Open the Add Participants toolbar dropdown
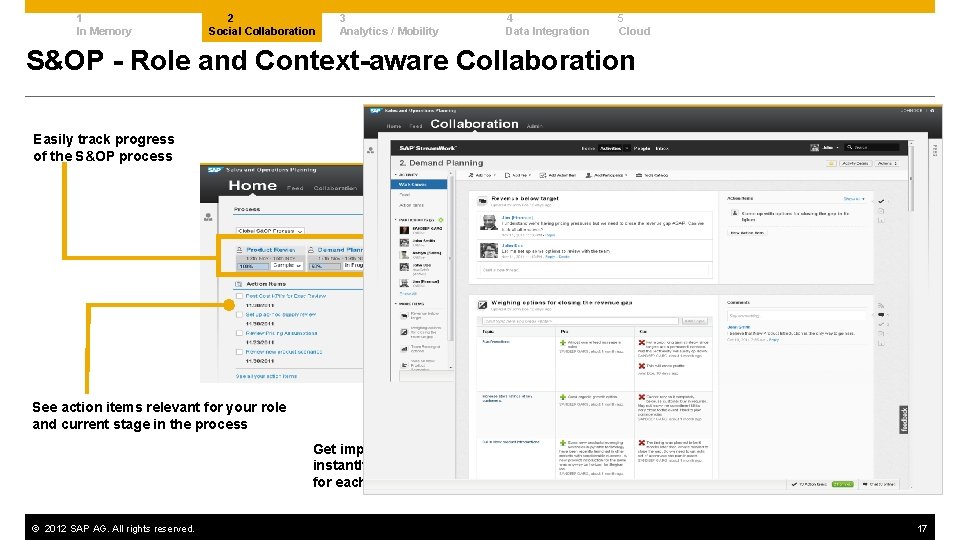The height and width of the screenshot is (540, 960). [x=606, y=176]
